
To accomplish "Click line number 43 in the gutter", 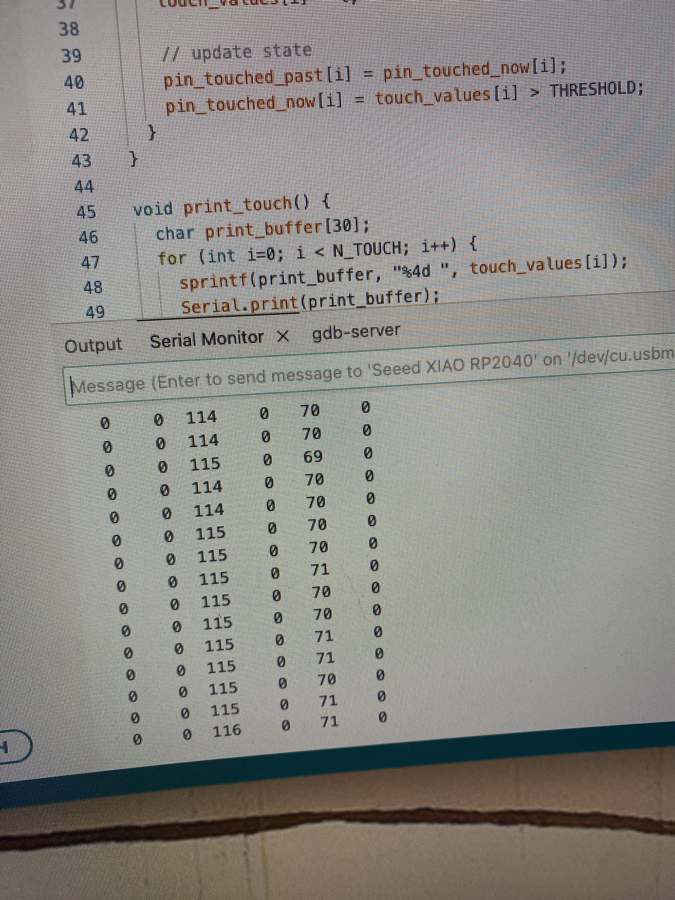I will pyautogui.click(x=81, y=161).
